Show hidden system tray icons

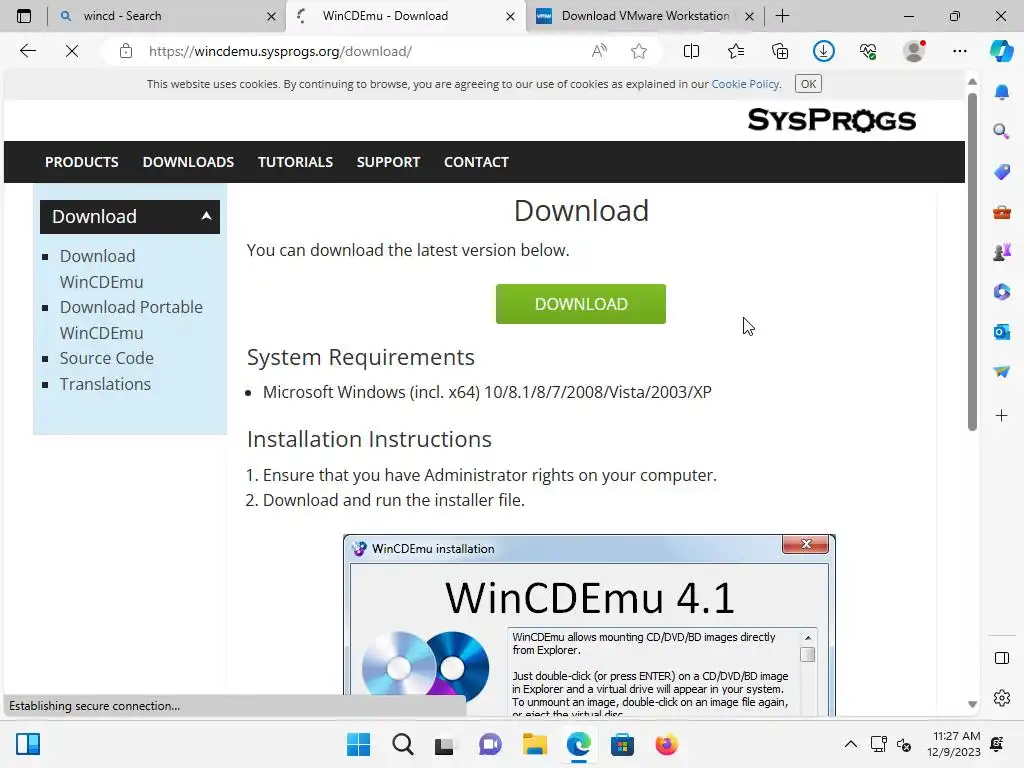850,744
